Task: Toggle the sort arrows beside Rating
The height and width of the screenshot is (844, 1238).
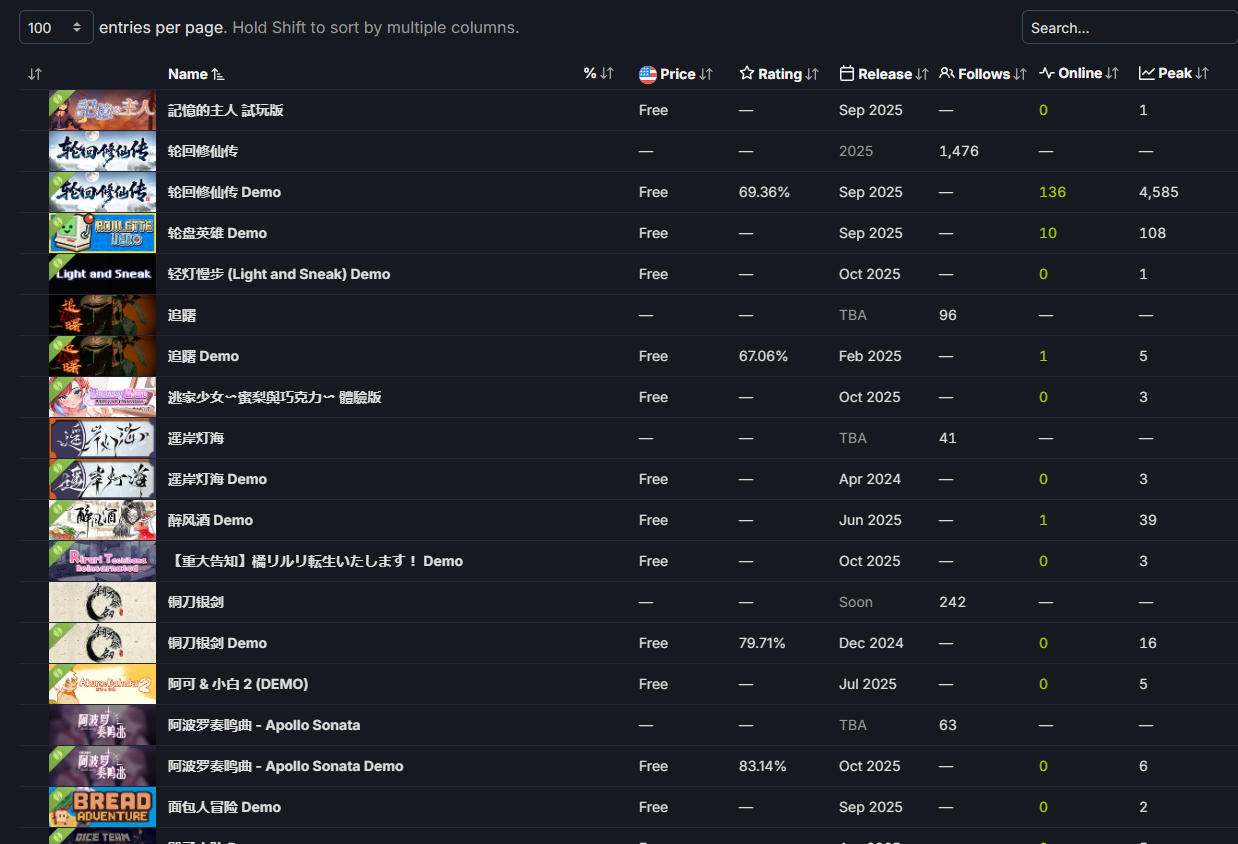Action: pos(812,74)
